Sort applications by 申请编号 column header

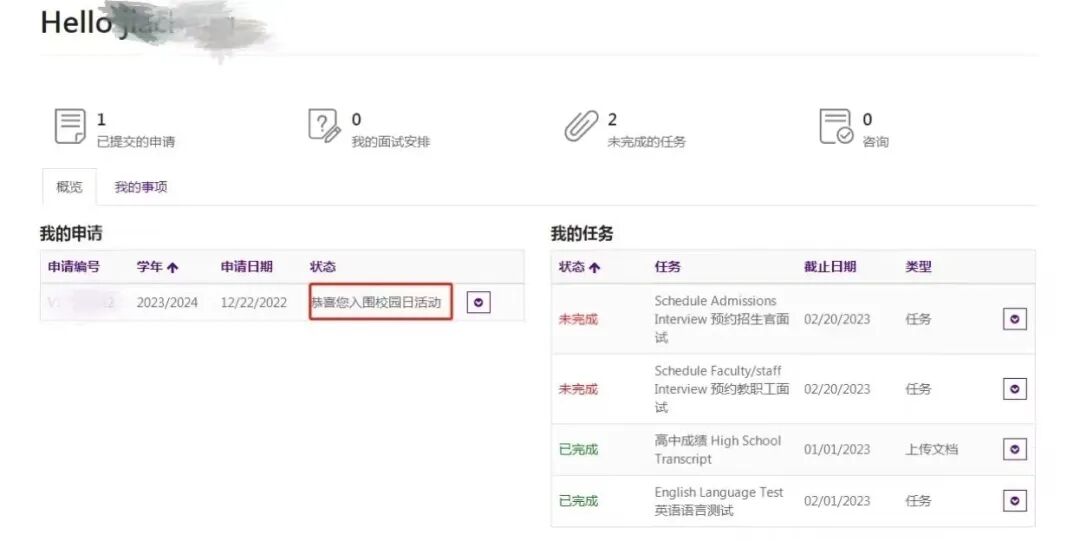coord(74,267)
